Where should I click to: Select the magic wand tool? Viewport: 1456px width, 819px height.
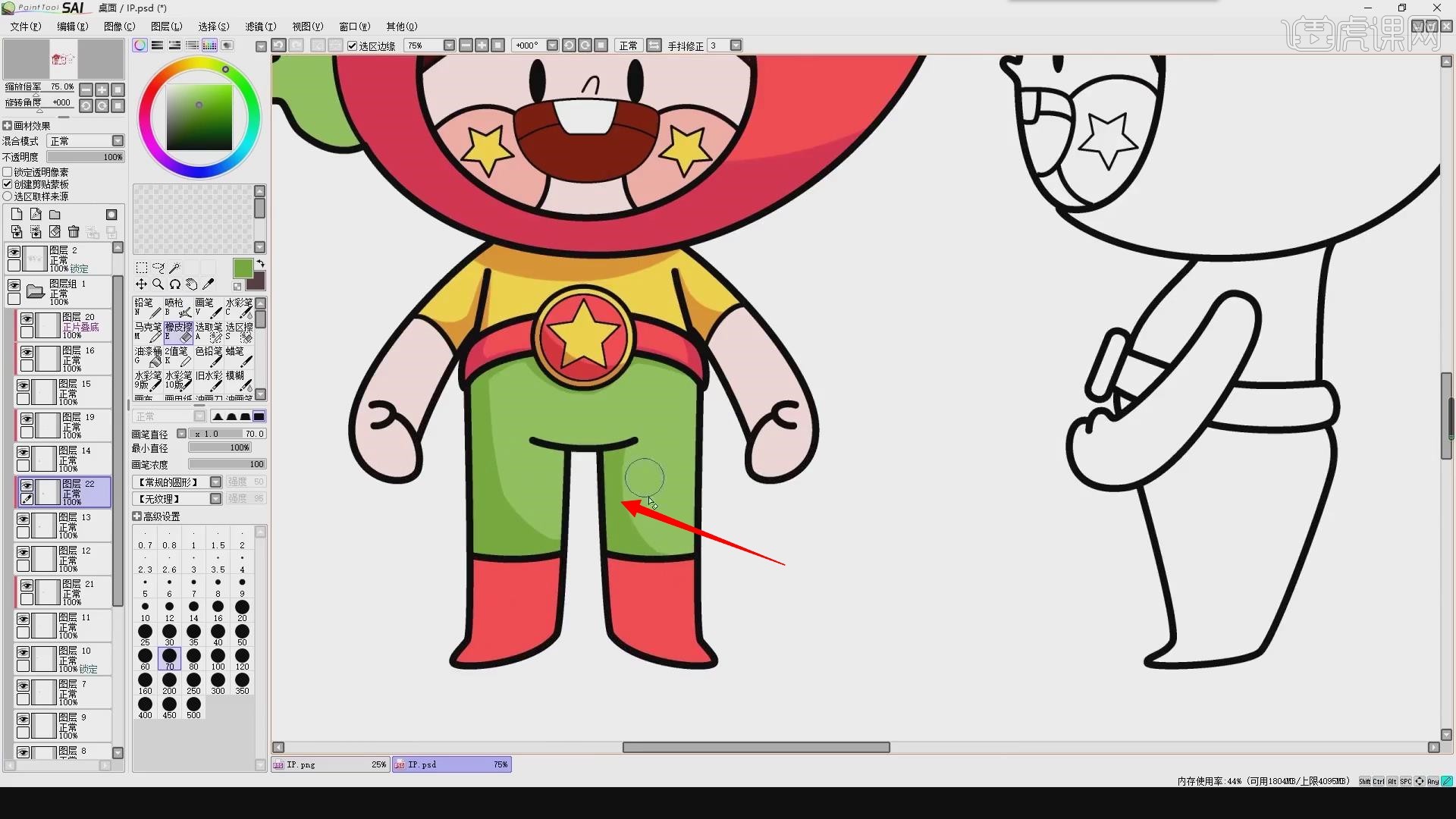(175, 268)
